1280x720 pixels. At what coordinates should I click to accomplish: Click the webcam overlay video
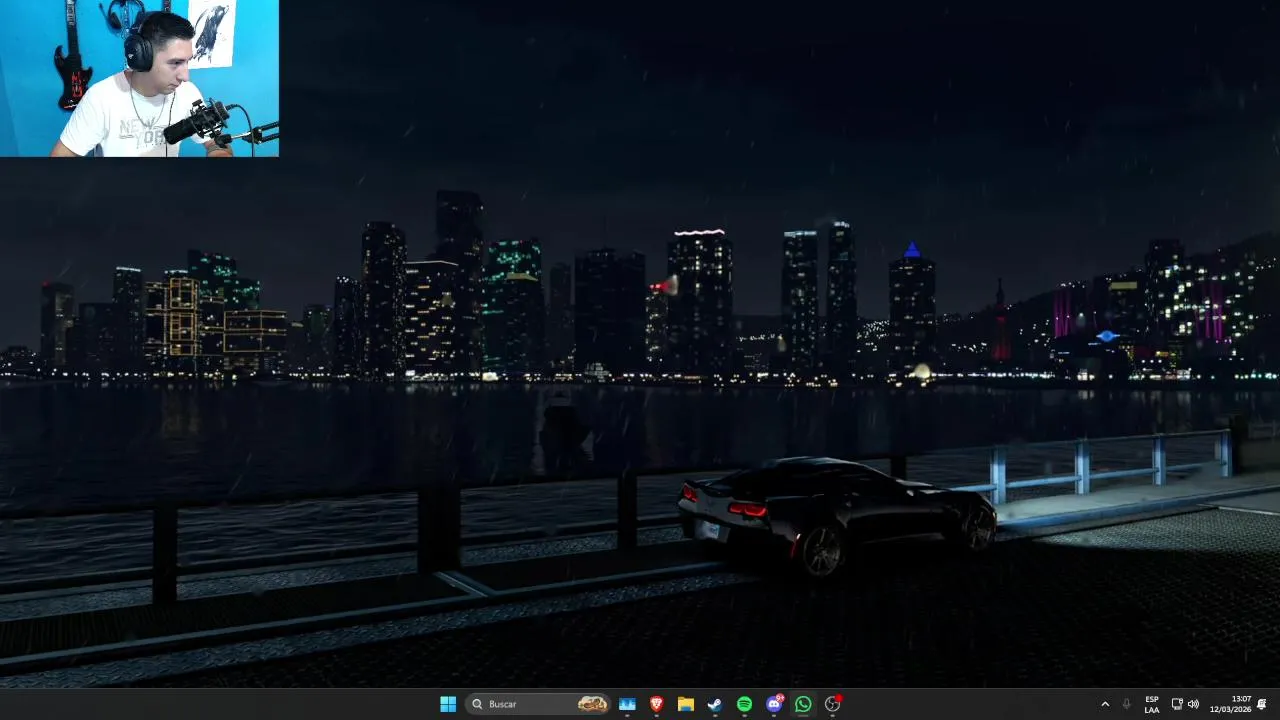pyautogui.click(x=139, y=78)
